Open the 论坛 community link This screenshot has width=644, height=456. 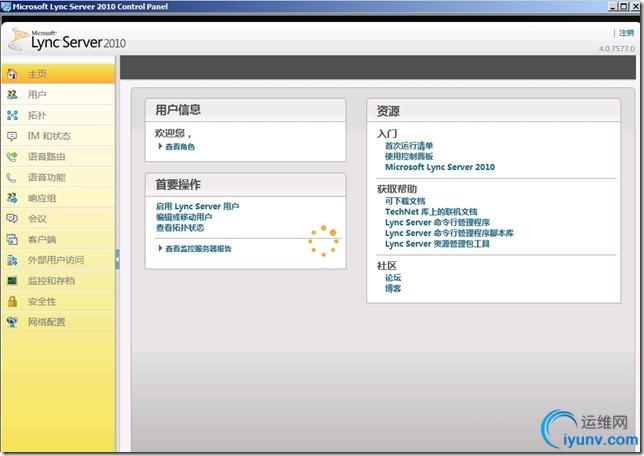click(x=393, y=278)
